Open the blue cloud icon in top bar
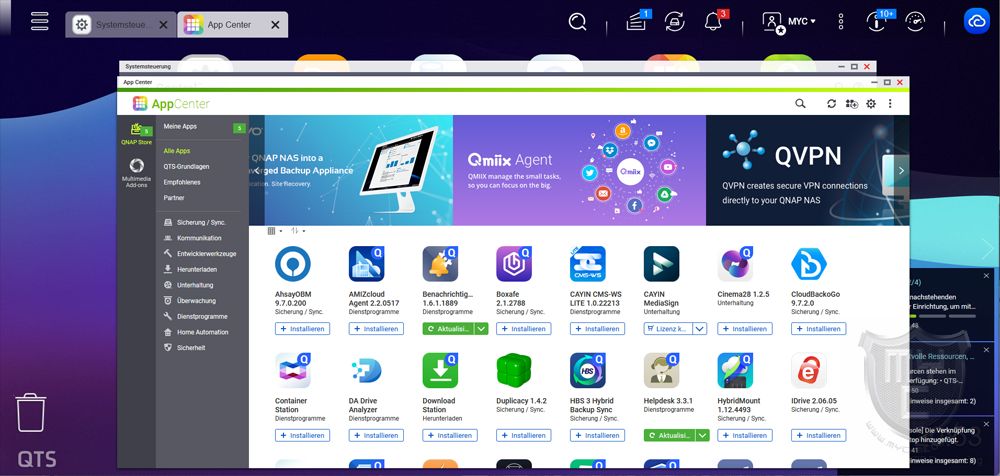Viewport: 1000px width, 476px height. [x=976, y=21]
